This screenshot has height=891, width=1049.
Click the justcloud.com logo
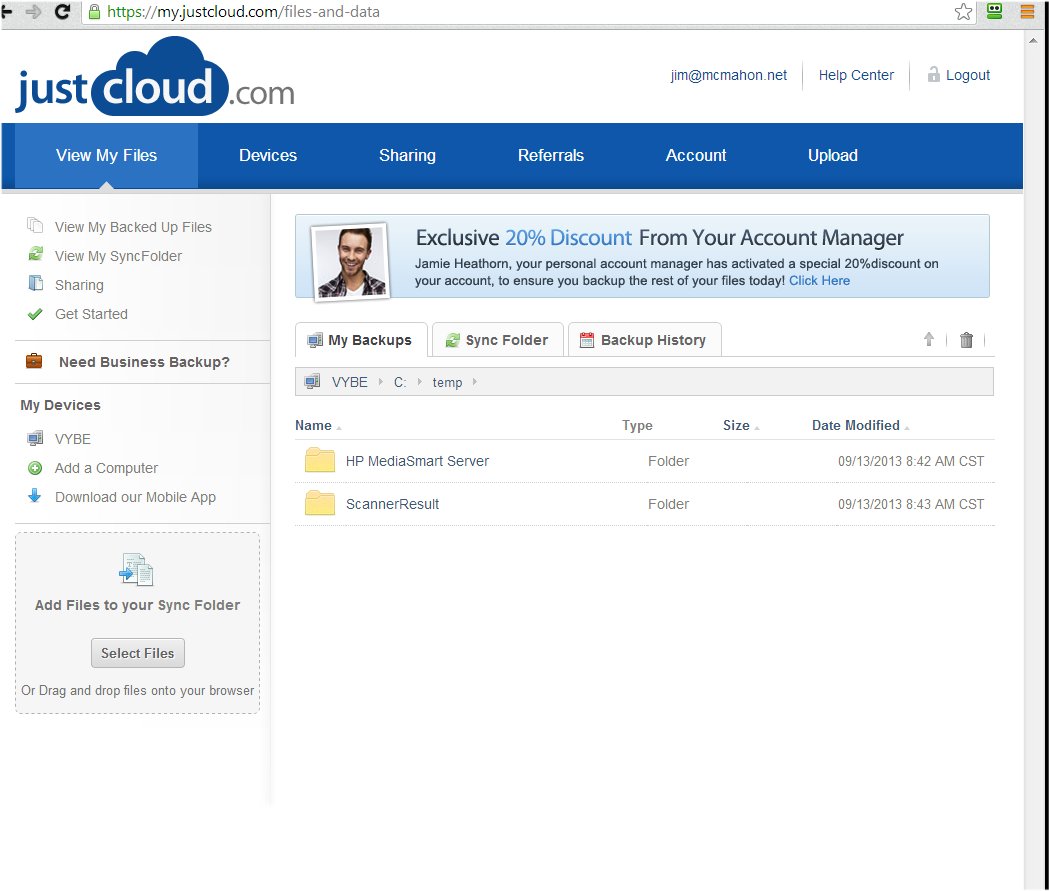(155, 78)
